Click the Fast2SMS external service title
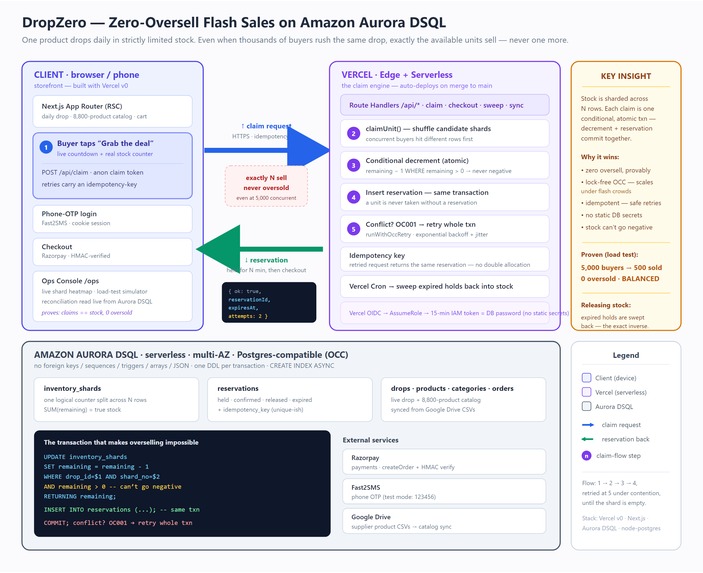703x573 pixels. [x=366, y=487]
